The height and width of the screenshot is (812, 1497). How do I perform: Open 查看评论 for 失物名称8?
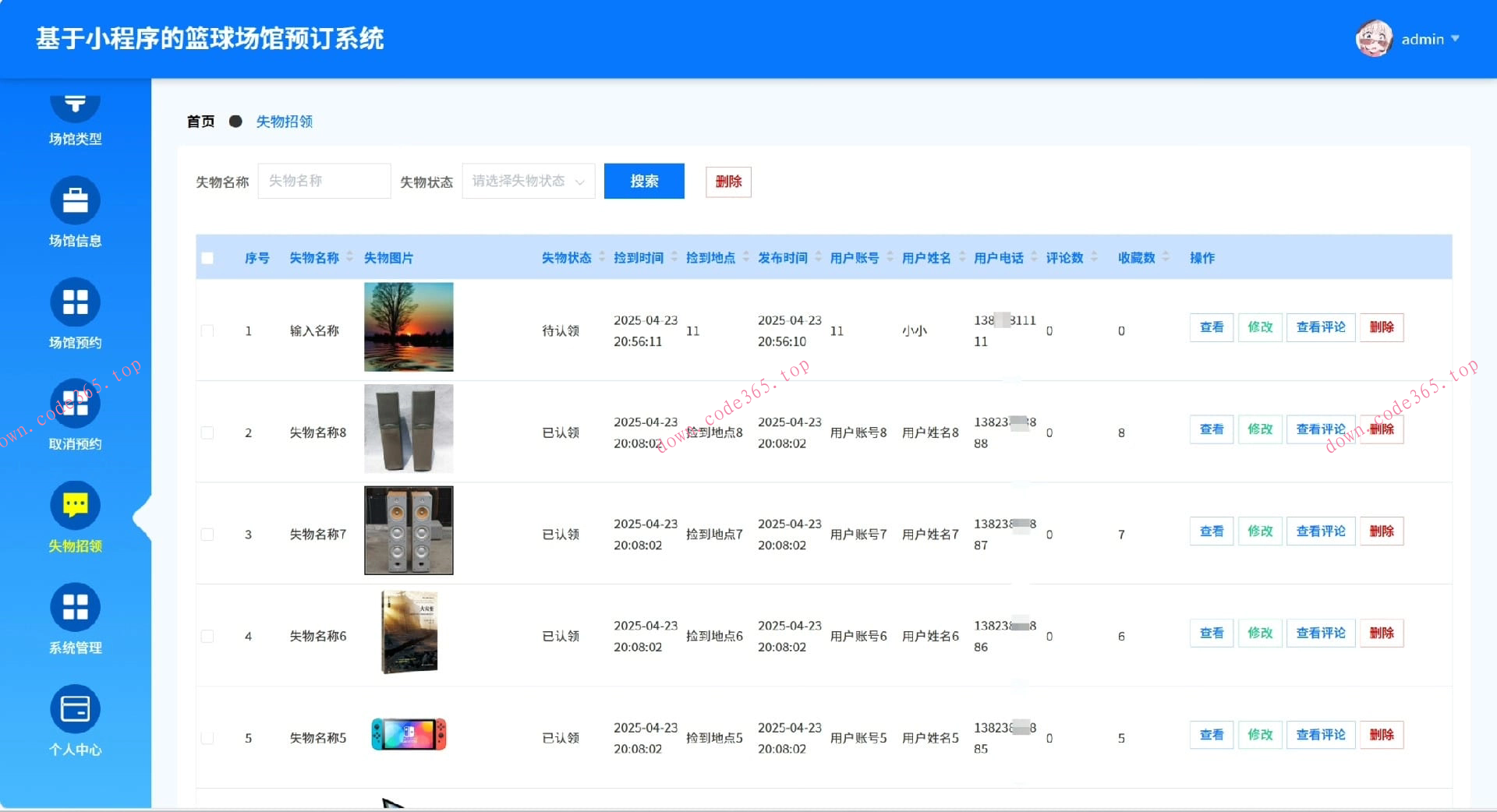pyautogui.click(x=1320, y=429)
